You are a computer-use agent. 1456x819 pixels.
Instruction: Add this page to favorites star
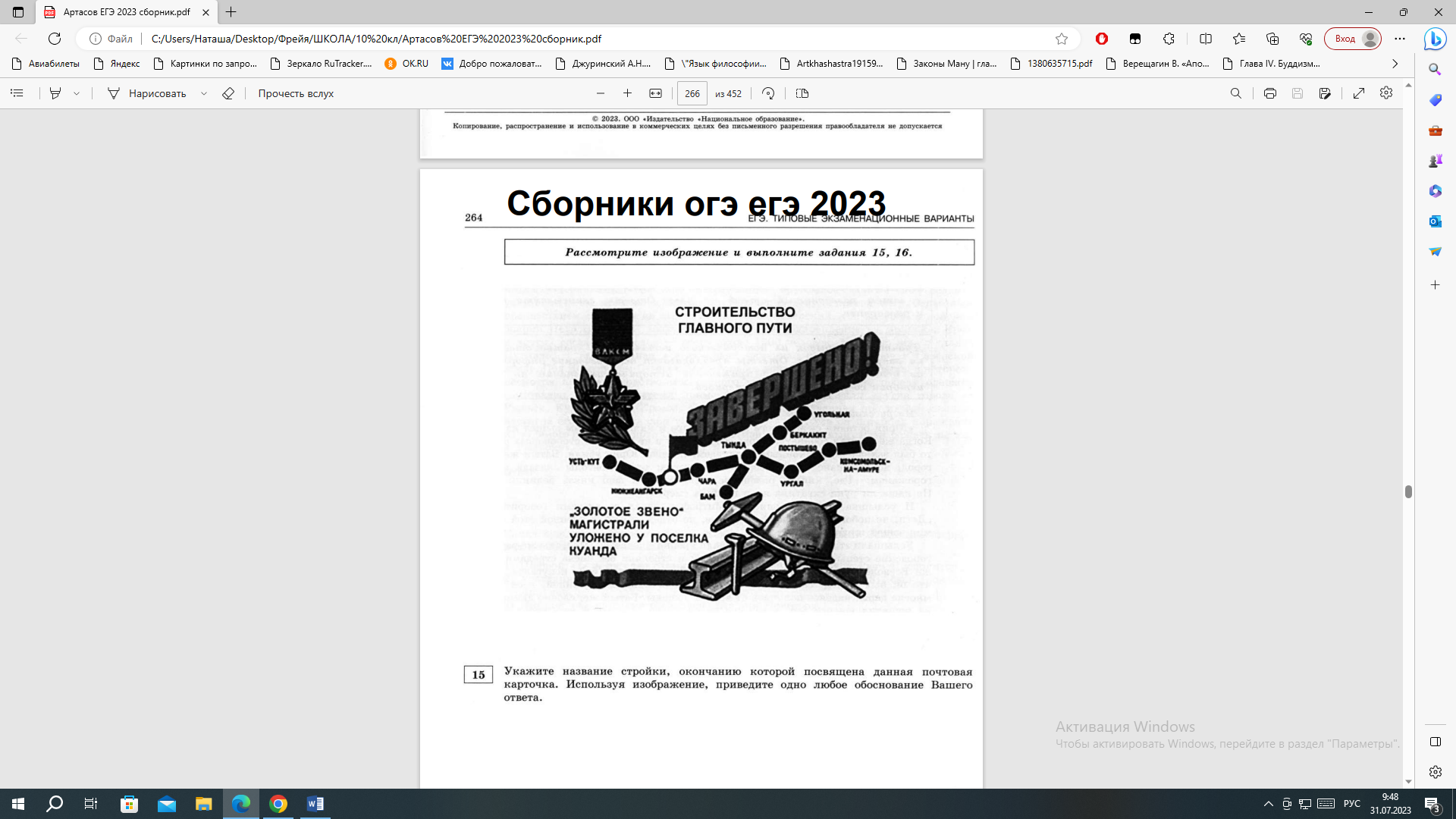1062,39
